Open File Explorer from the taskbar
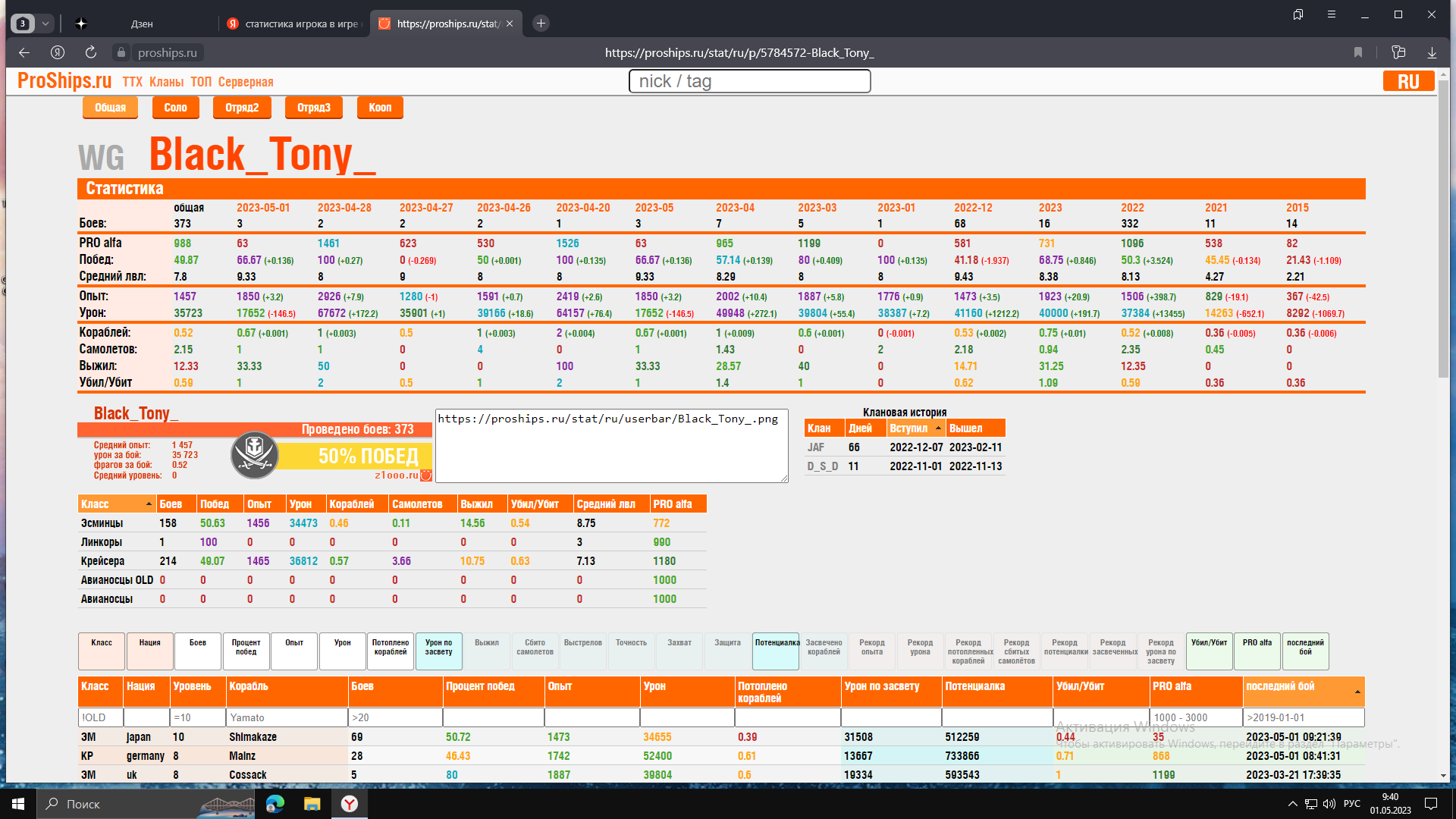The height and width of the screenshot is (819, 1456). coord(312,804)
